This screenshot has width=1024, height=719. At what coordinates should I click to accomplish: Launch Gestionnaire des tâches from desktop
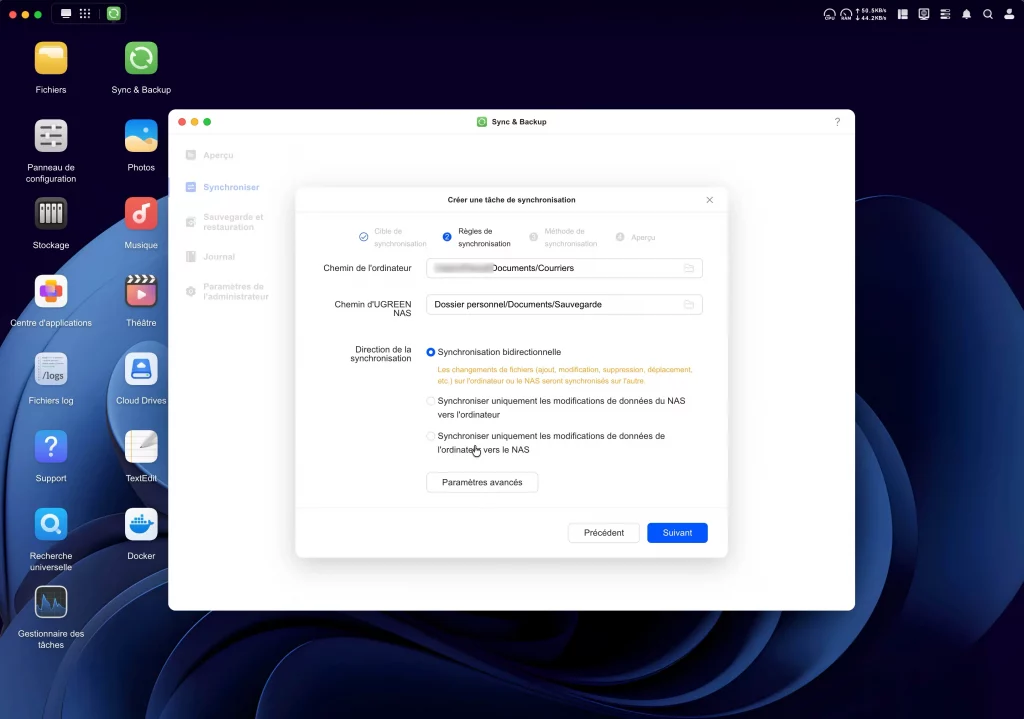coord(51,602)
